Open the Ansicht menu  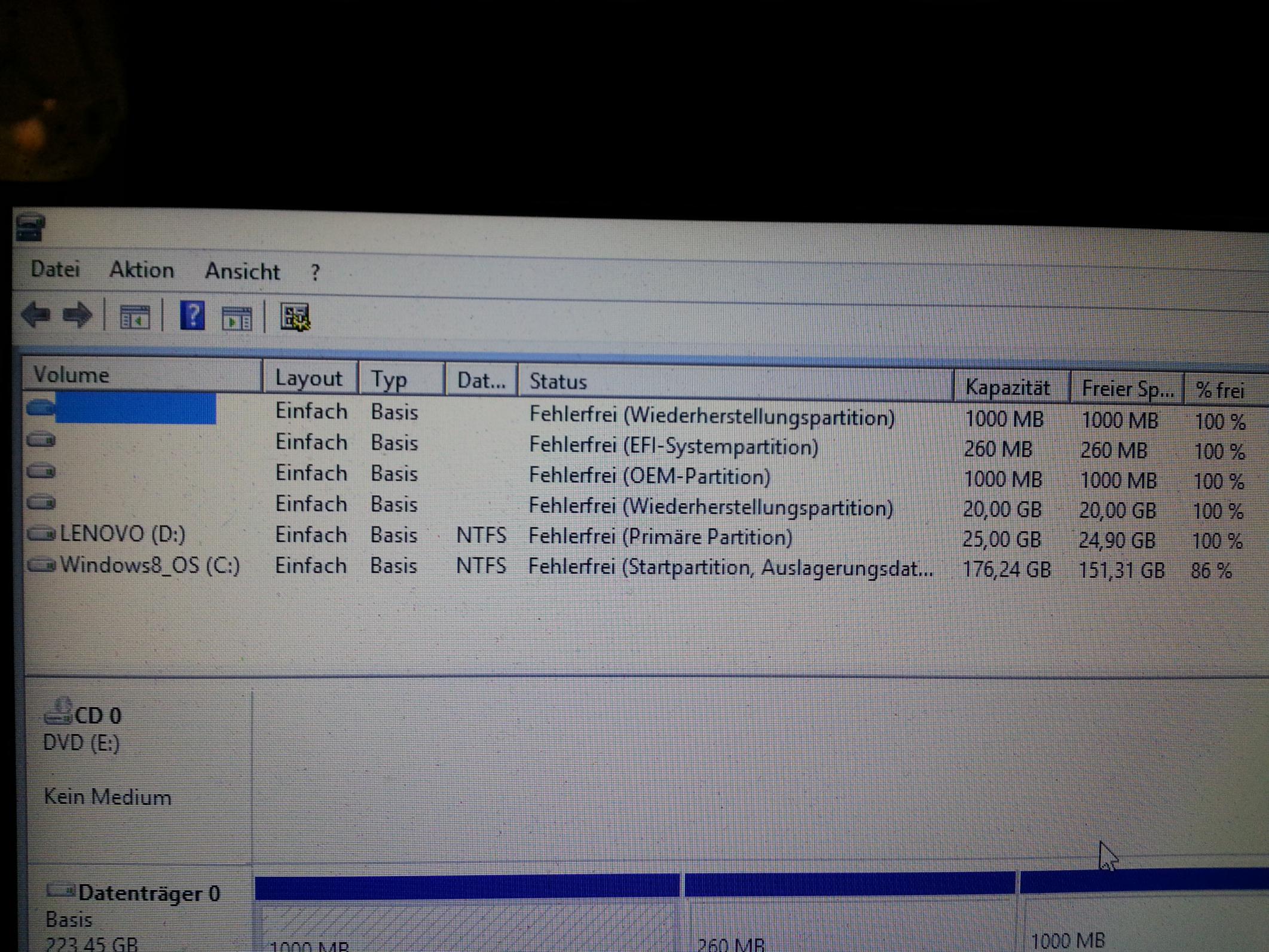point(242,272)
